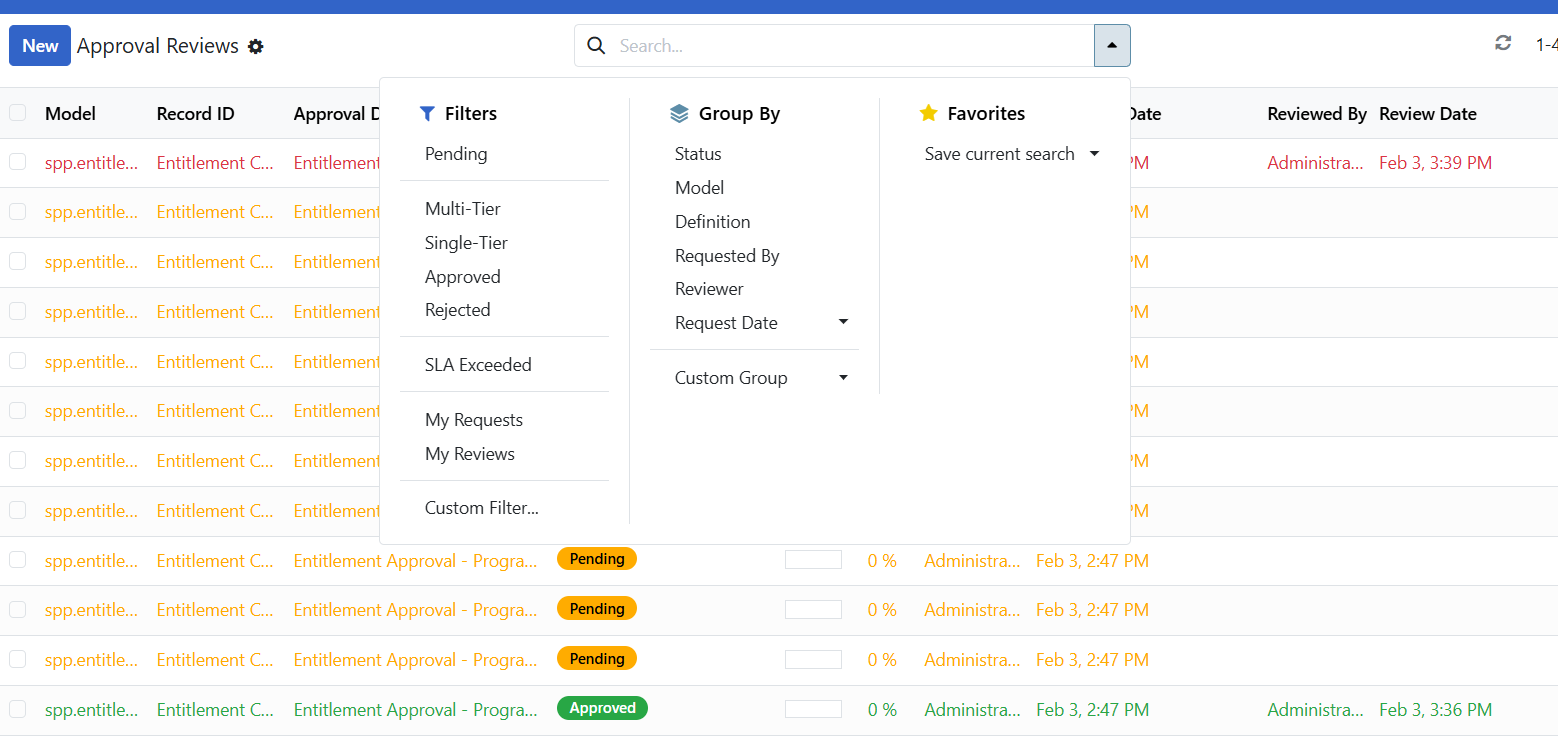Click the search magnifier icon
Viewport: 1558px width, 741px height.
click(x=596, y=46)
